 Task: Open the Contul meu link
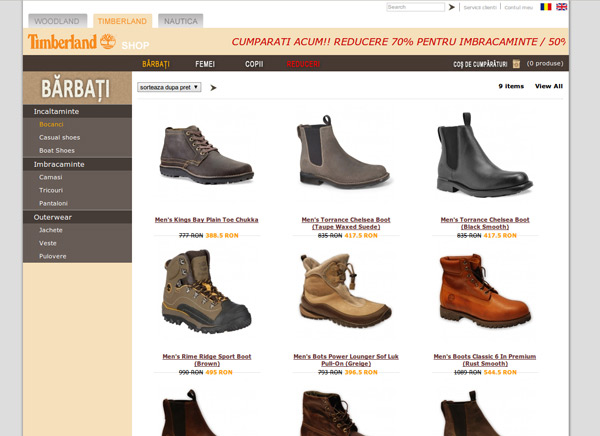[x=518, y=7]
